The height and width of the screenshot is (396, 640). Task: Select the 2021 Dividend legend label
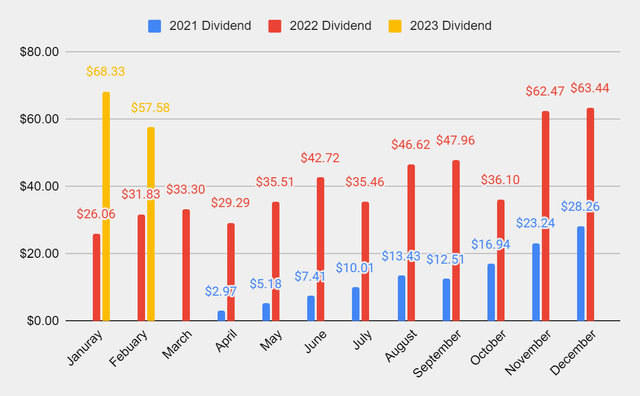coord(210,26)
